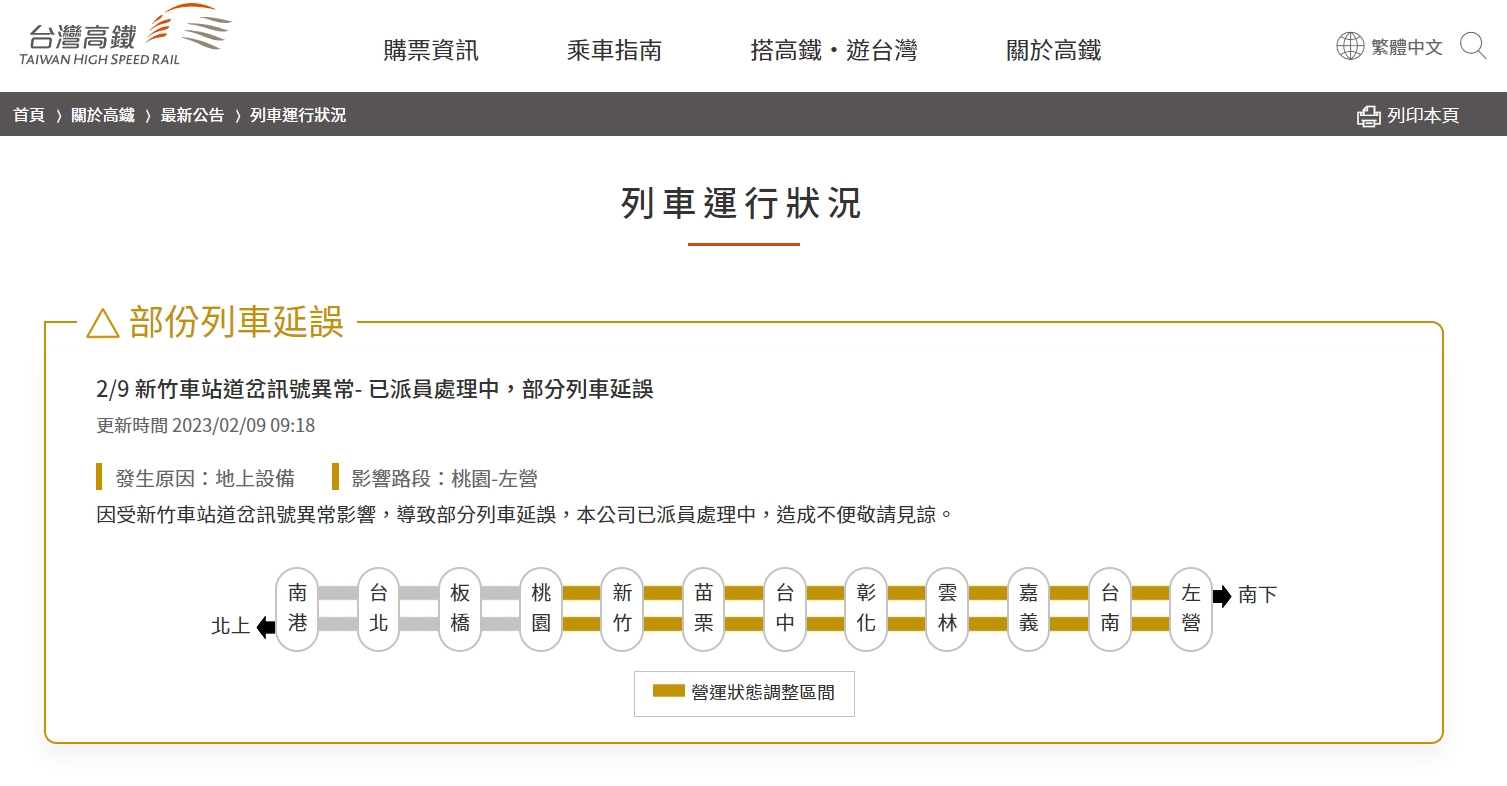Viewport: 1507px width, 786px height.
Task: Click the 營運狀態調整區間 legend text
Action: [763, 692]
